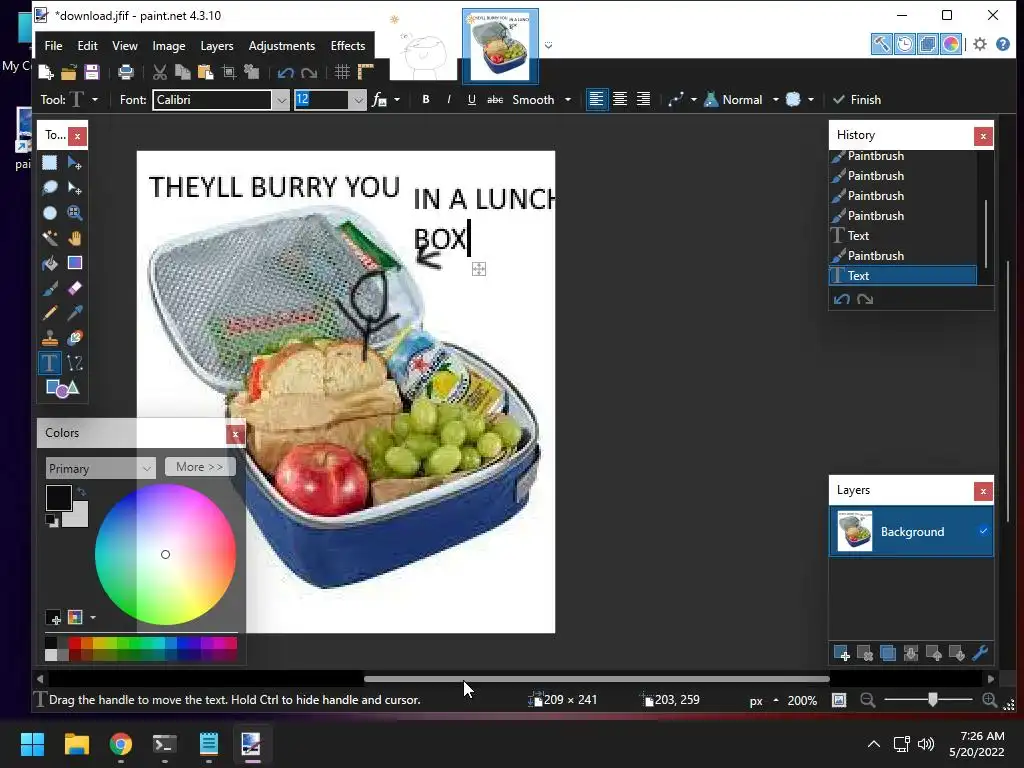Screen dimensions: 1024x768
Task: Select the Magic Wand tool
Action: pyautogui.click(x=50, y=238)
